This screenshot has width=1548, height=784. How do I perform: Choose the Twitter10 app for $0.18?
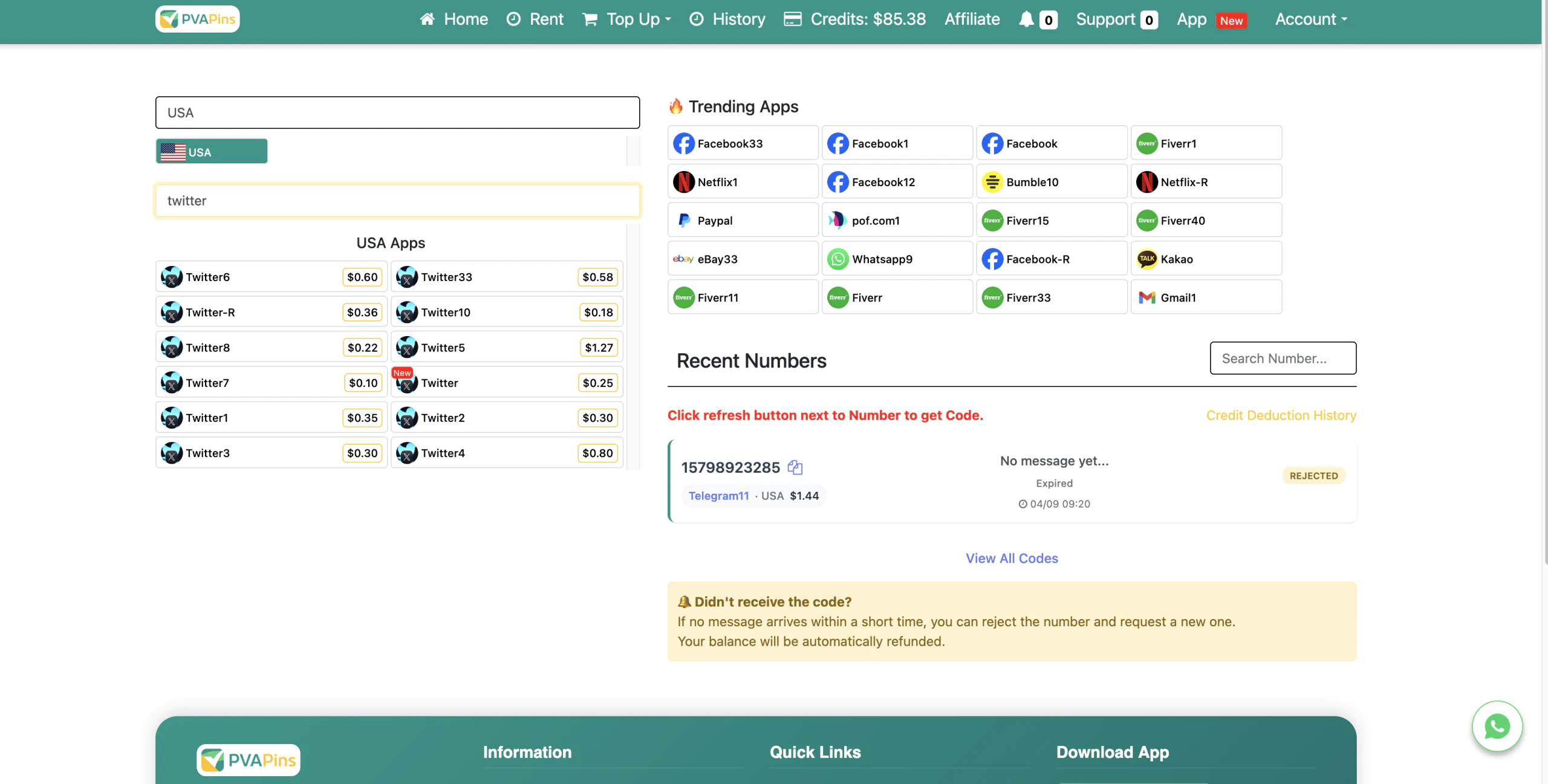click(x=507, y=312)
